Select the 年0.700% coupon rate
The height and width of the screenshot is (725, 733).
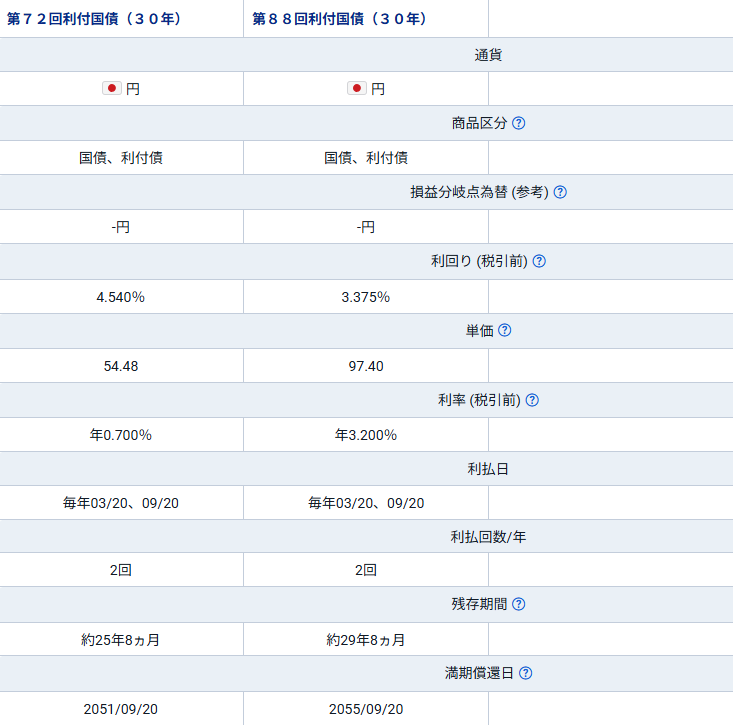pyautogui.click(x=121, y=435)
